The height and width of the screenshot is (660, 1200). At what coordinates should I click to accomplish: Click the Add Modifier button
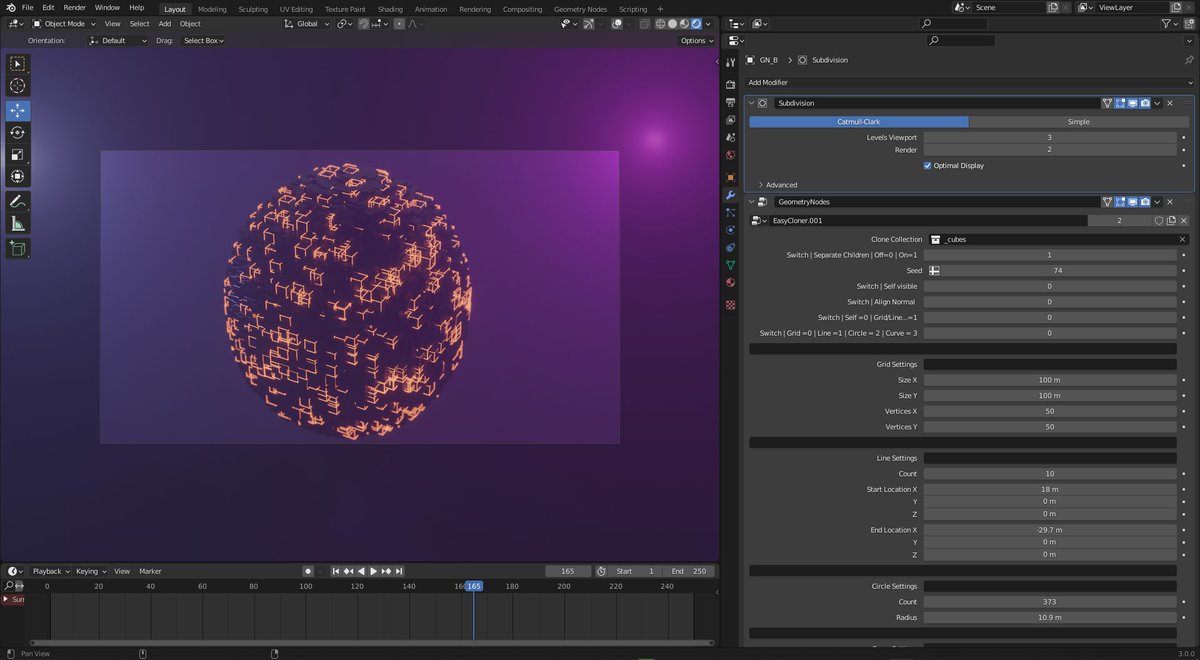[965, 81]
